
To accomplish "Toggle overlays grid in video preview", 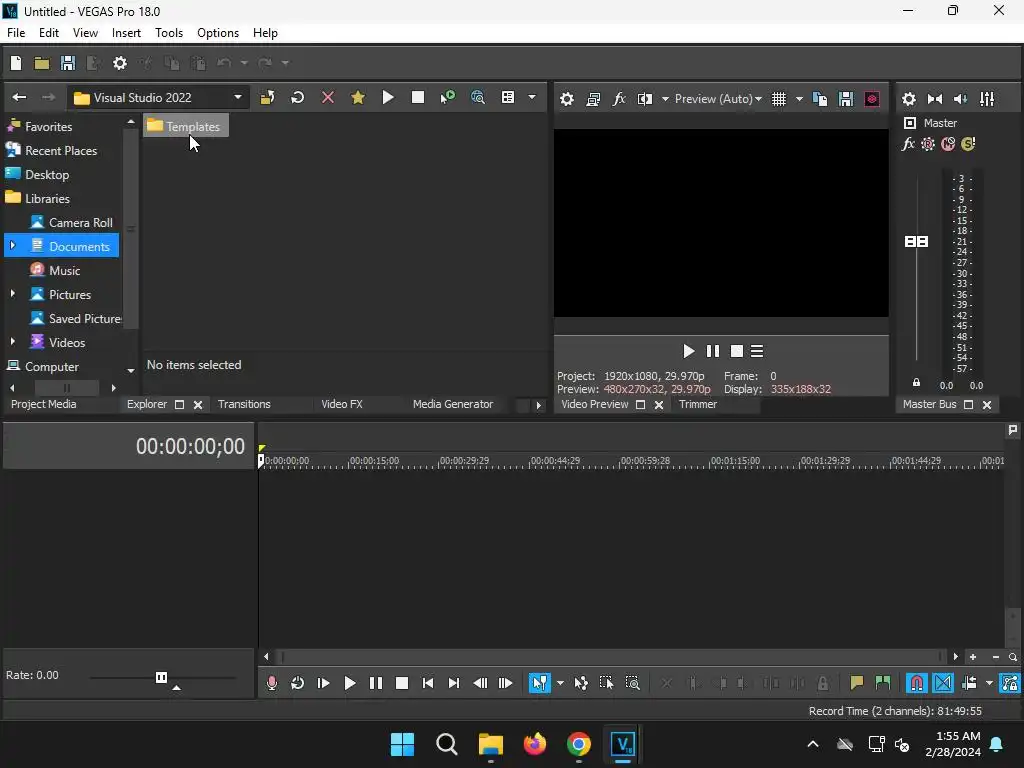I will tap(779, 99).
